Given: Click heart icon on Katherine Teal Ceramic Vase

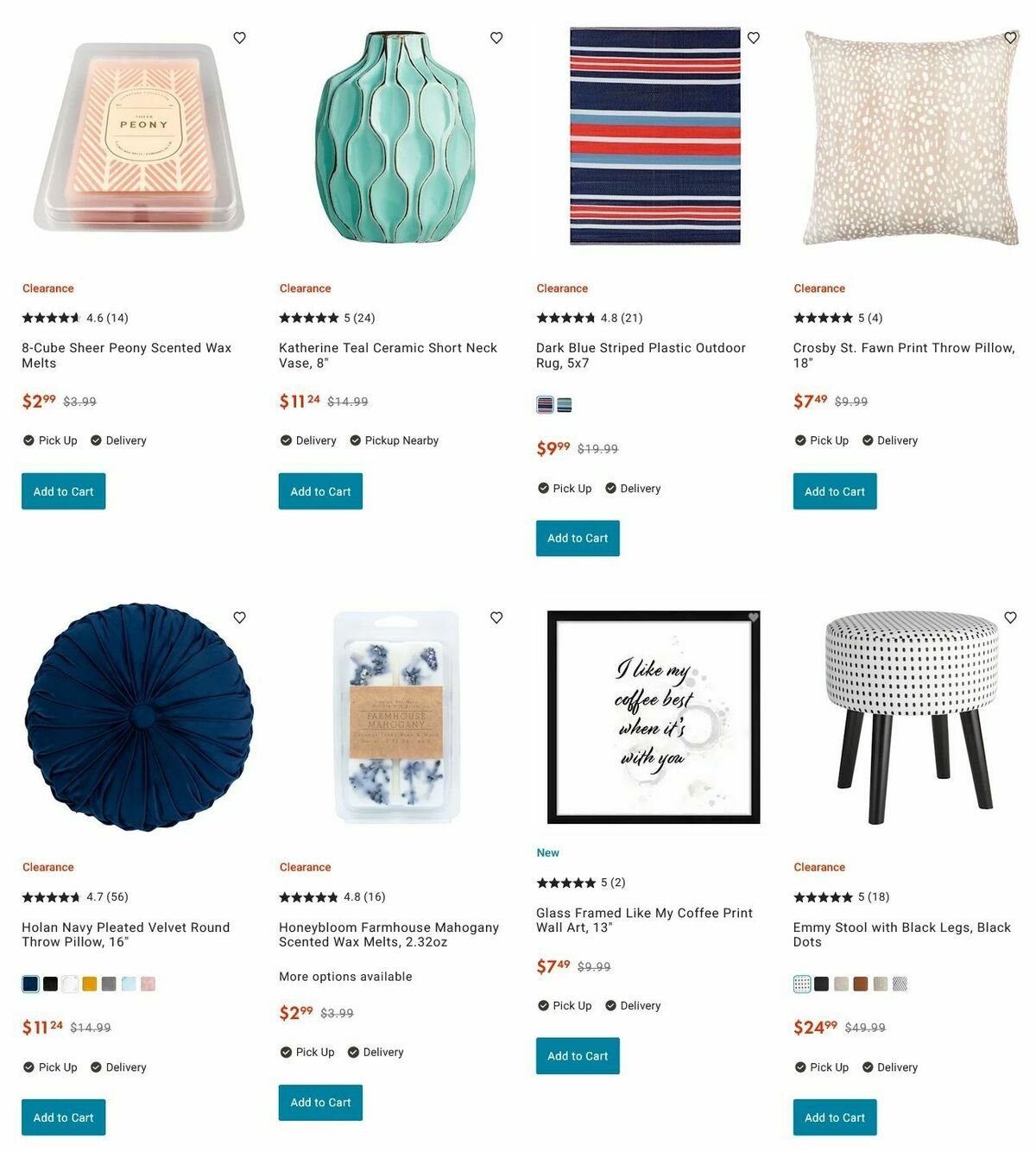Looking at the screenshot, I should pos(496,38).
